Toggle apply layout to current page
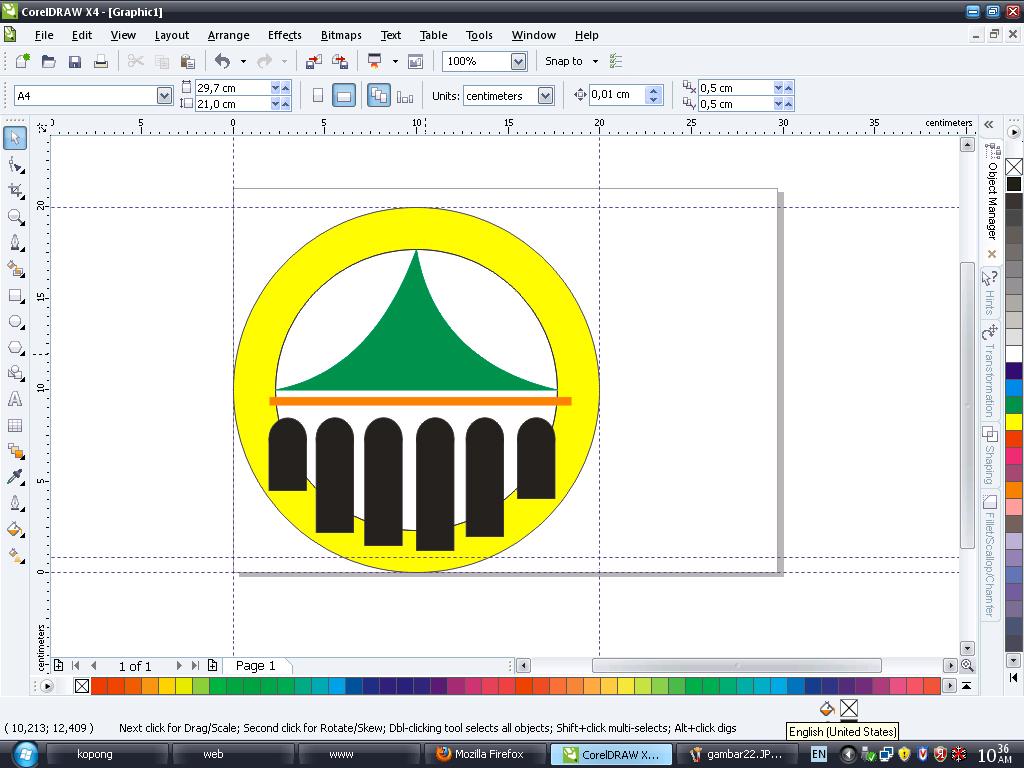 coord(405,95)
